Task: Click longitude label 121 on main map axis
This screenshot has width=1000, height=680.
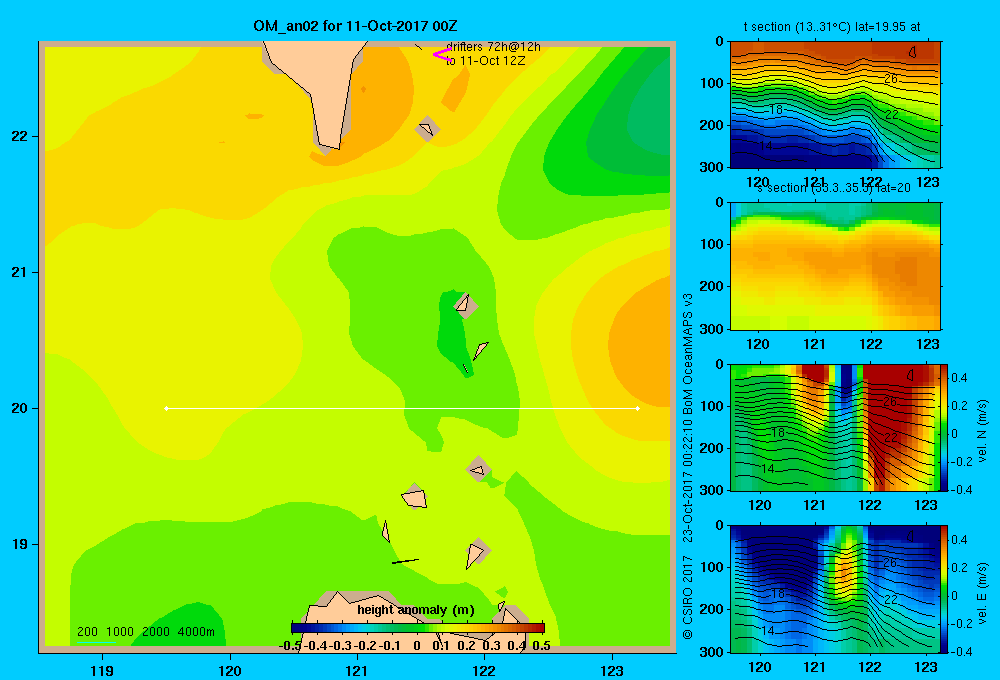Action: (x=357, y=670)
